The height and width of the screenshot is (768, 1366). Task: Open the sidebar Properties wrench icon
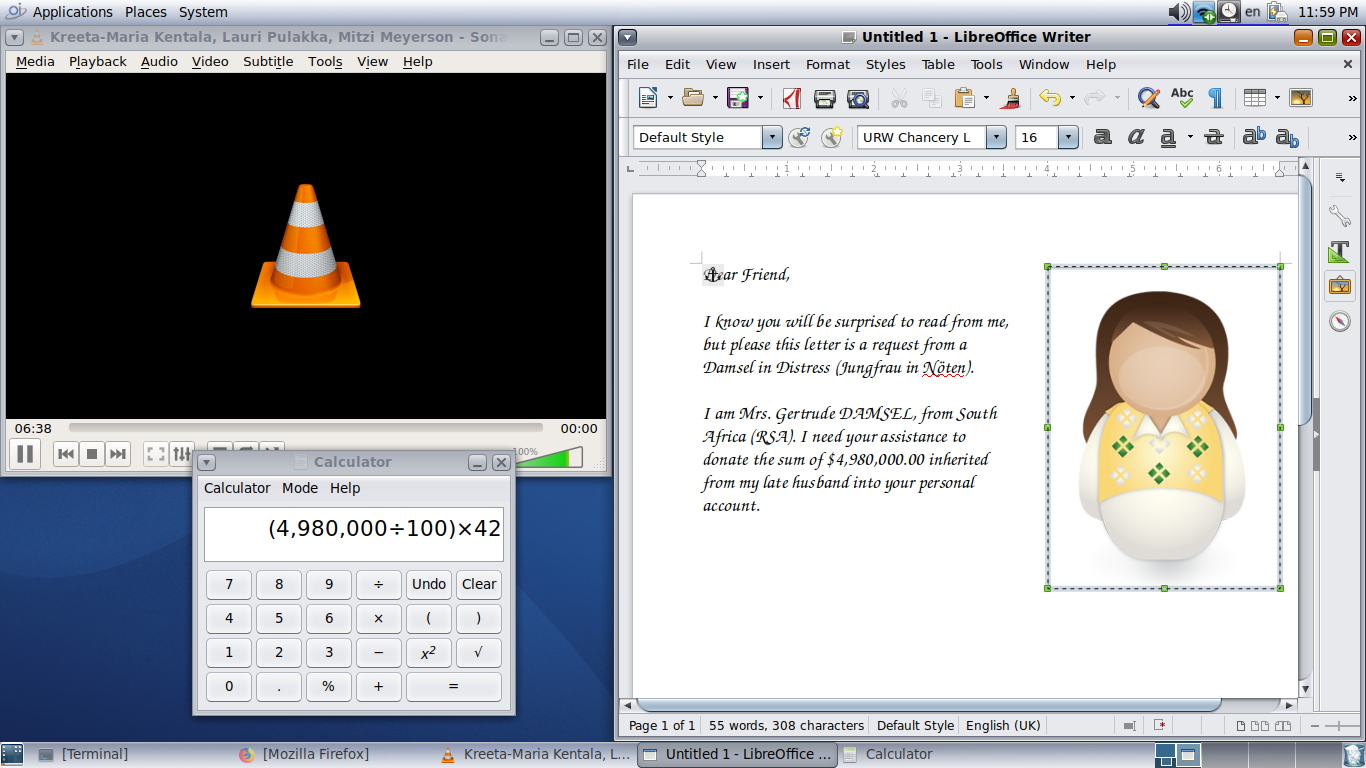click(x=1340, y=215)
